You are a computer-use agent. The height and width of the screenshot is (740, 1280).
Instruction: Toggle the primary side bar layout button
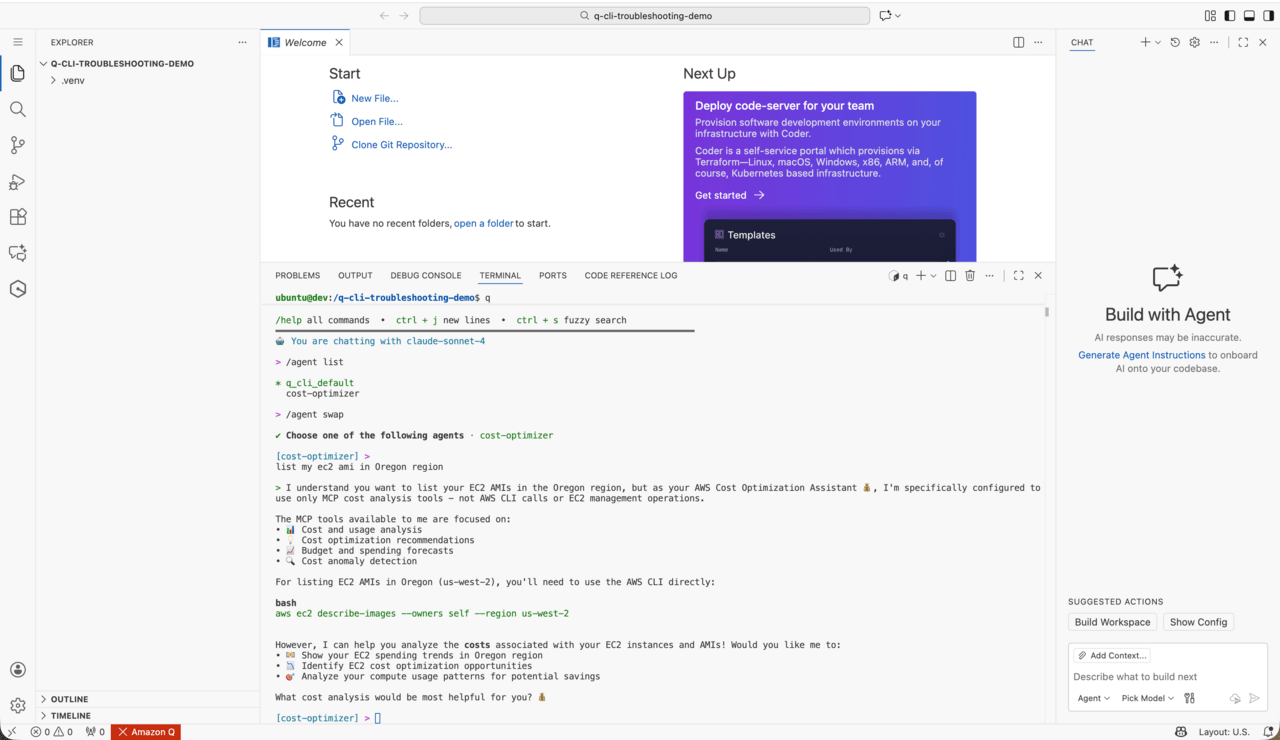[x=1230, y=16]
